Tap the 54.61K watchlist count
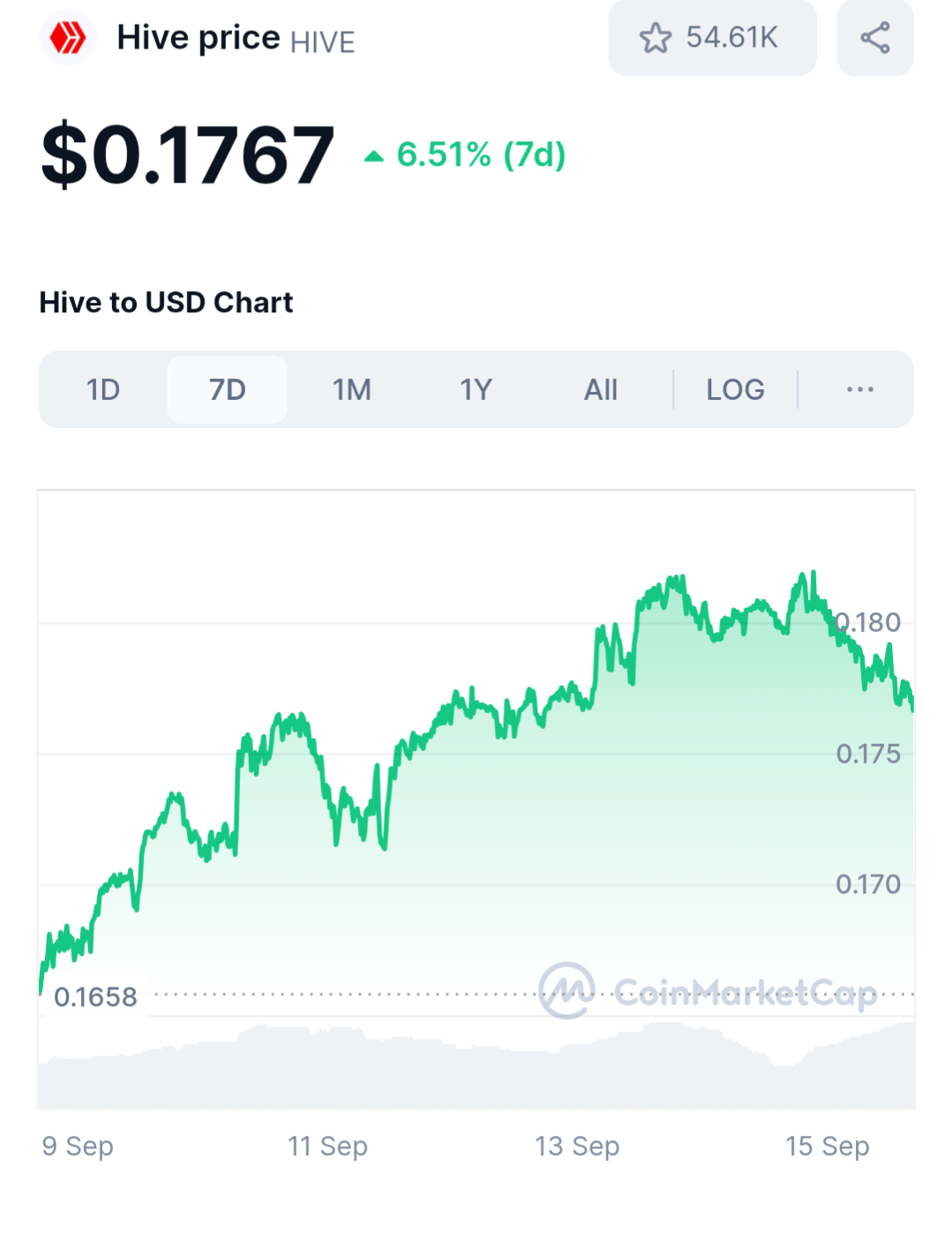The image size is (952, 1255). click(732, 38)
